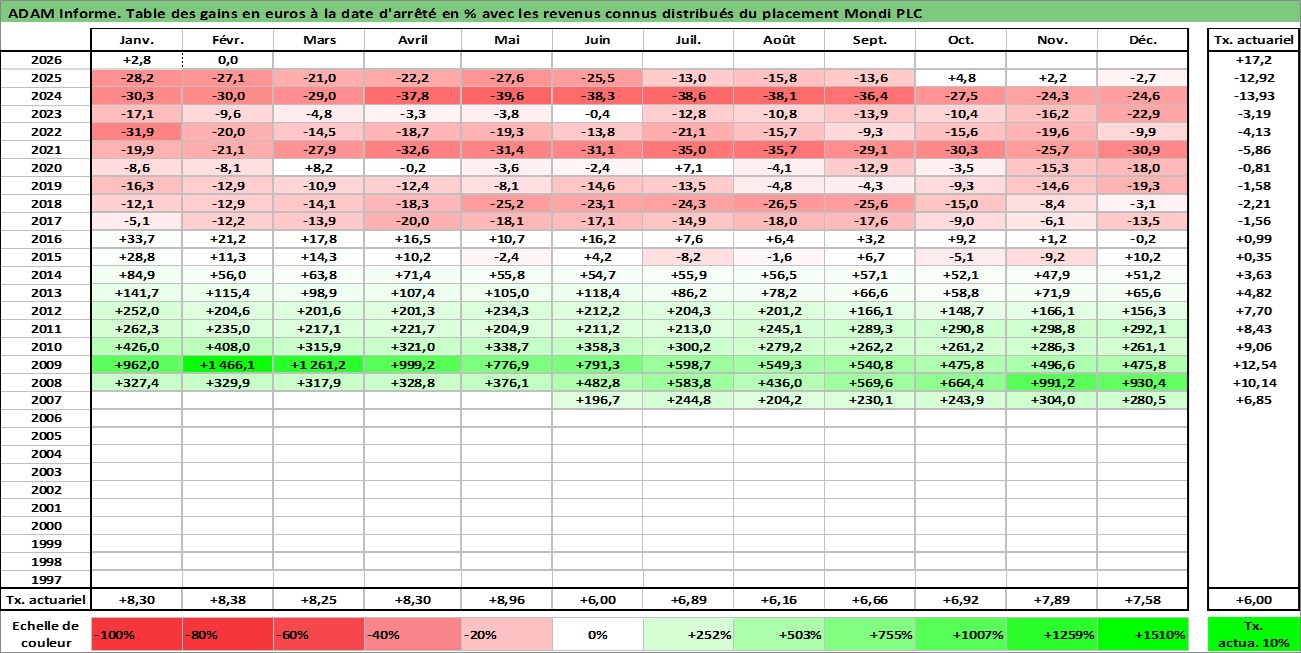Select the 'Févr.' column header
Image resolution: width=1301 pixels, height=653 pixels.
pos(227,41)
